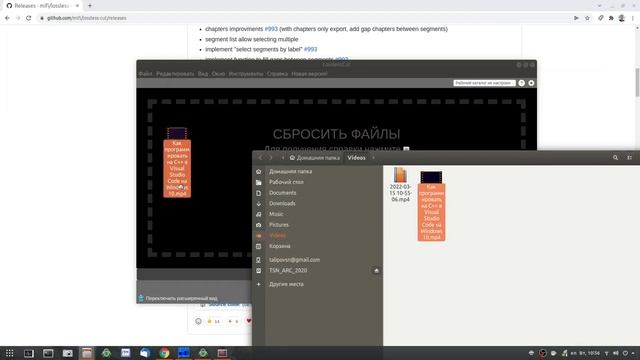
Task: Open the Вид menu in LosslessCut
Action: coord(203,74)
